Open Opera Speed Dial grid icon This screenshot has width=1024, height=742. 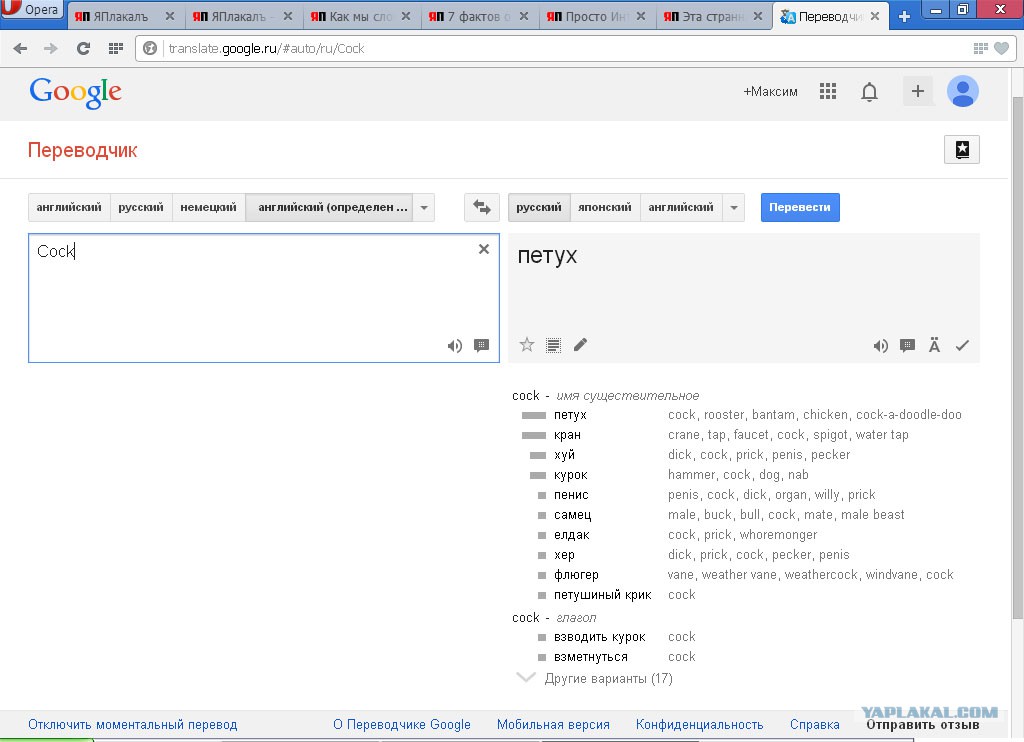coord(116,48)
